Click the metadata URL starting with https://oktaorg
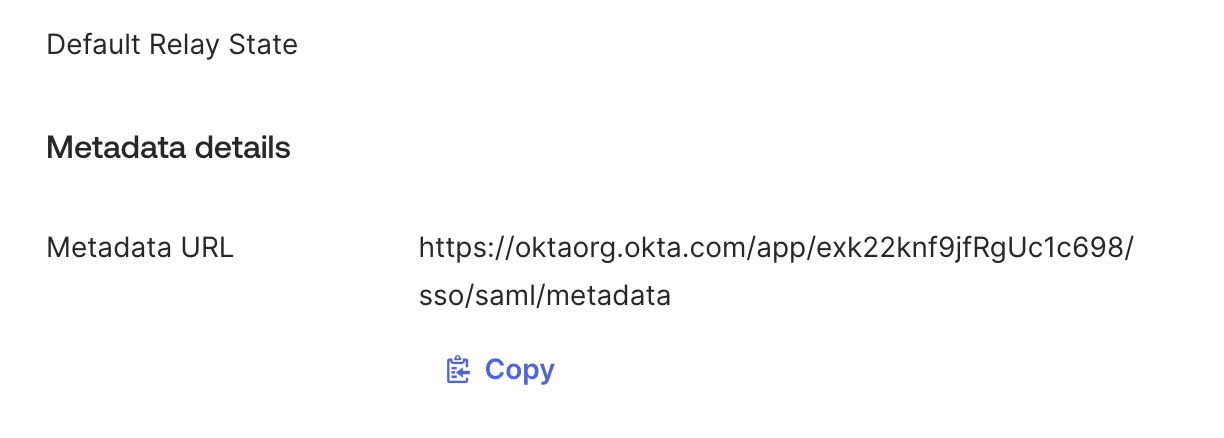 click(776, 247)
